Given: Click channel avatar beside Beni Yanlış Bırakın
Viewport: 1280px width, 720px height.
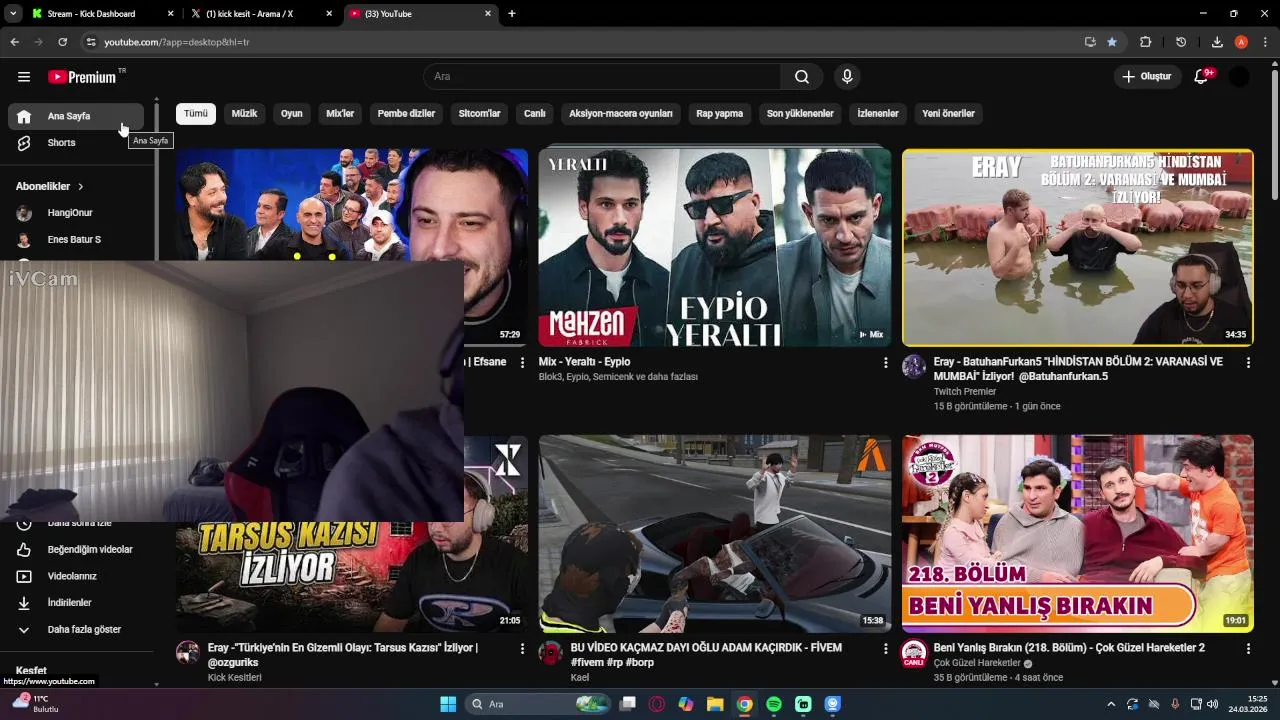Looking at the screenshot, I should point(914,653).
